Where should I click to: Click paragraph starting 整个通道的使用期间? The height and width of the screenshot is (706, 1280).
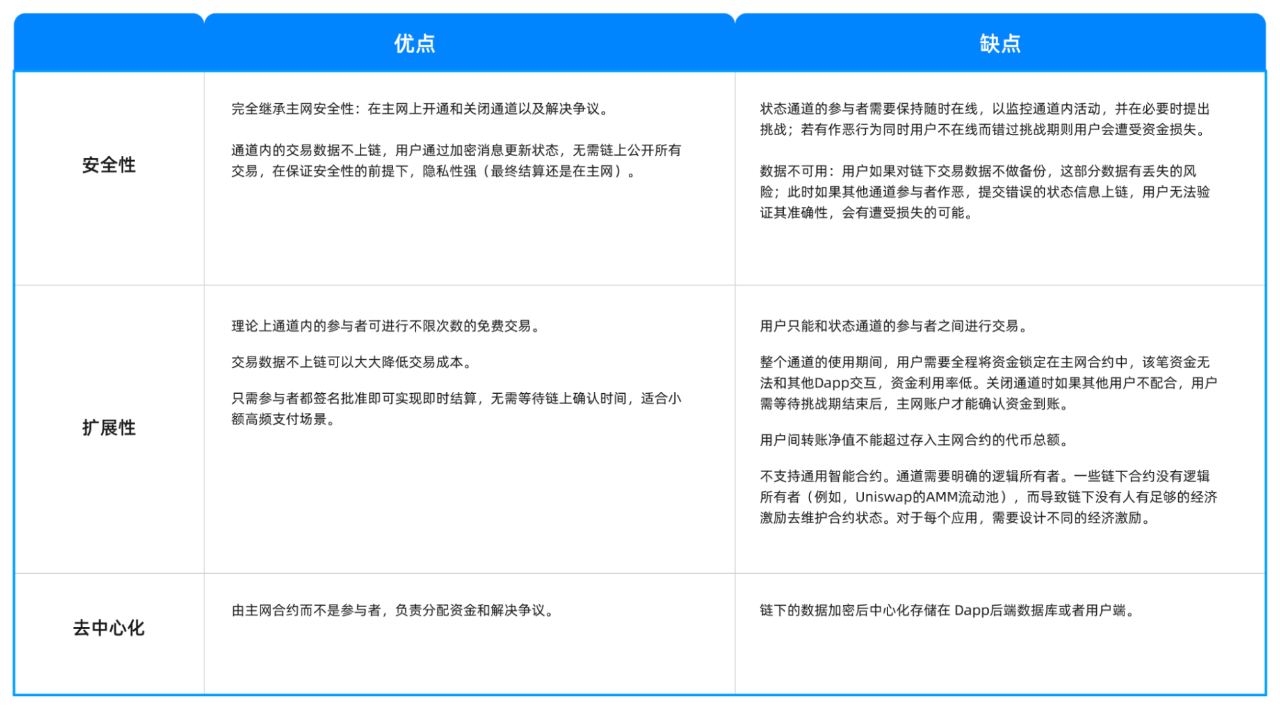click(x=989, y=382)
